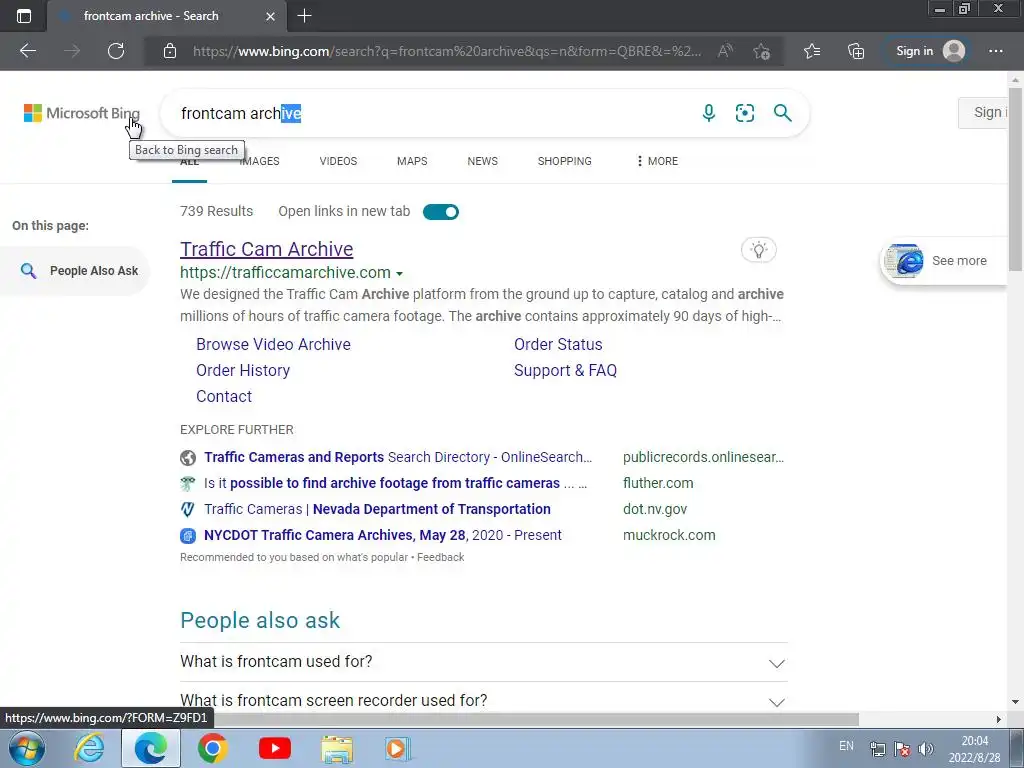Open NYCDOT Traffic Camera Archives link
The width and height of the screenshot is (1024, 768).
[383, 536]
